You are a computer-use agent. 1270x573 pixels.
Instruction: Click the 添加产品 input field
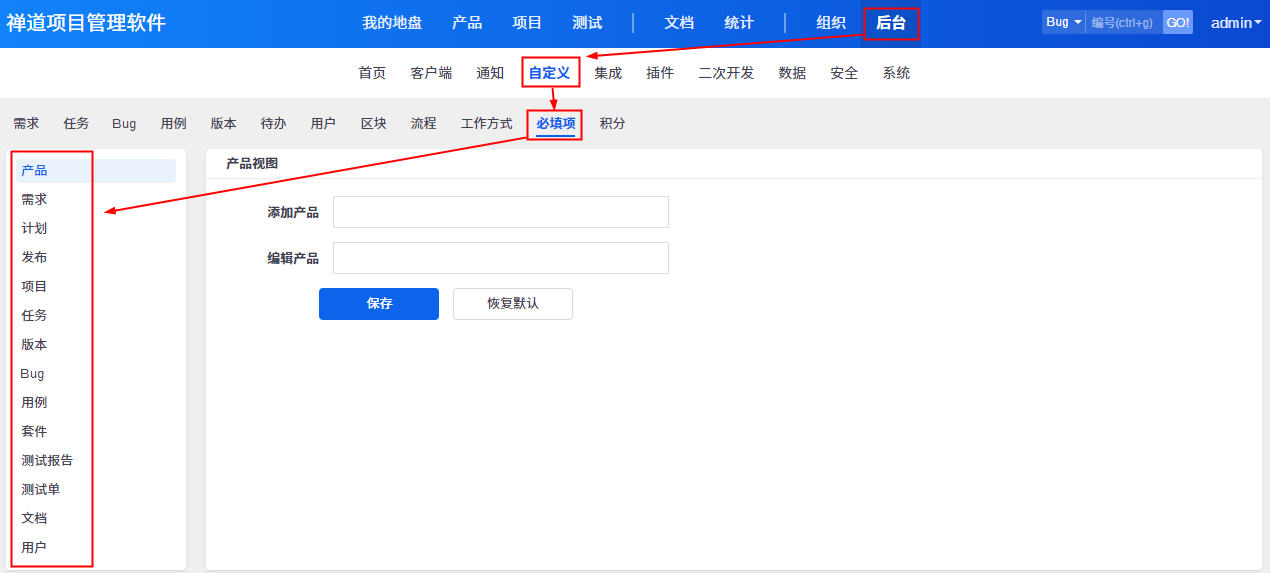[x=500, y=212]
